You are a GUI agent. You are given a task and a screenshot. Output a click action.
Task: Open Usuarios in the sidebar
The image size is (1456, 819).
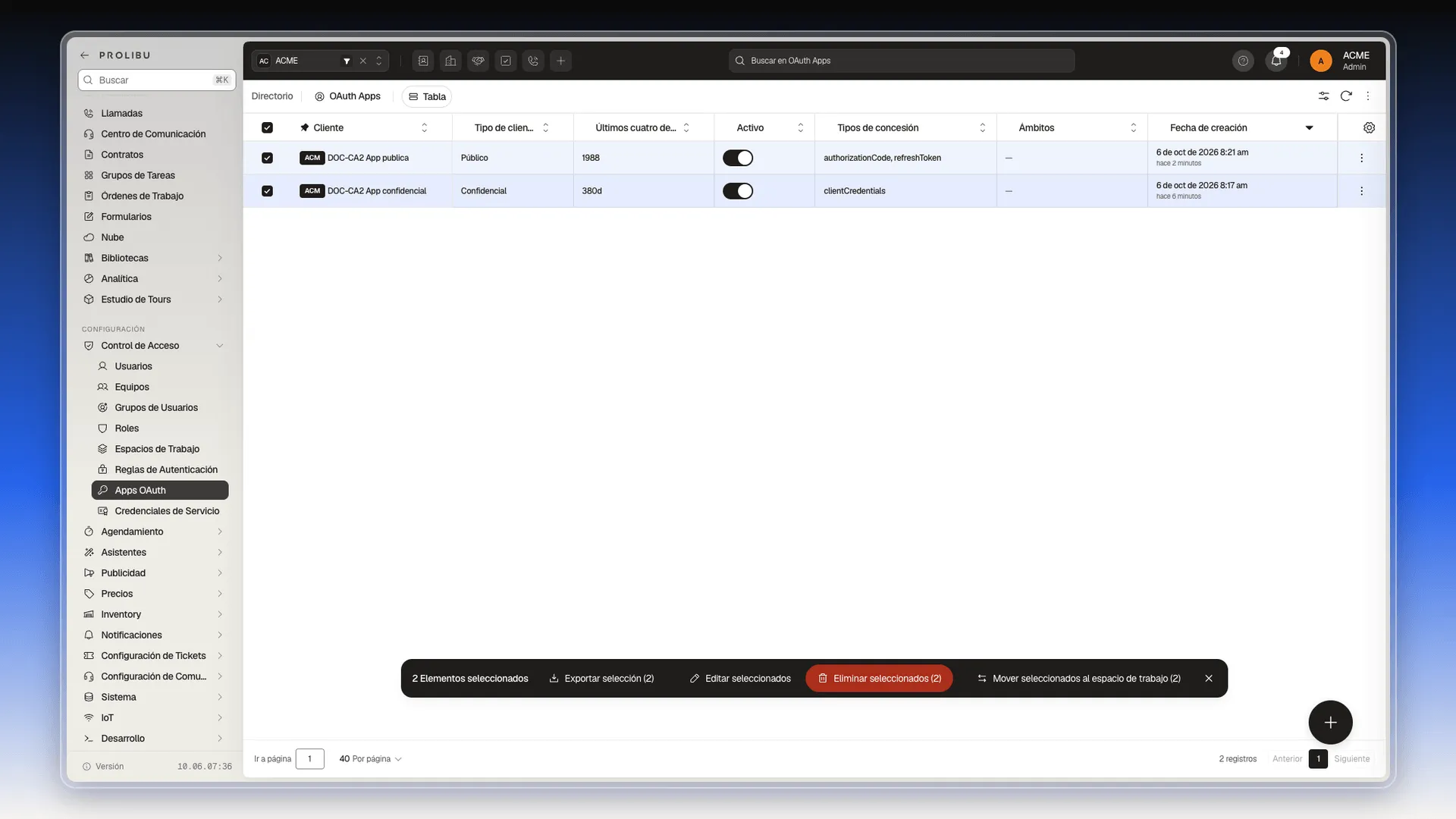click(159, 366)
